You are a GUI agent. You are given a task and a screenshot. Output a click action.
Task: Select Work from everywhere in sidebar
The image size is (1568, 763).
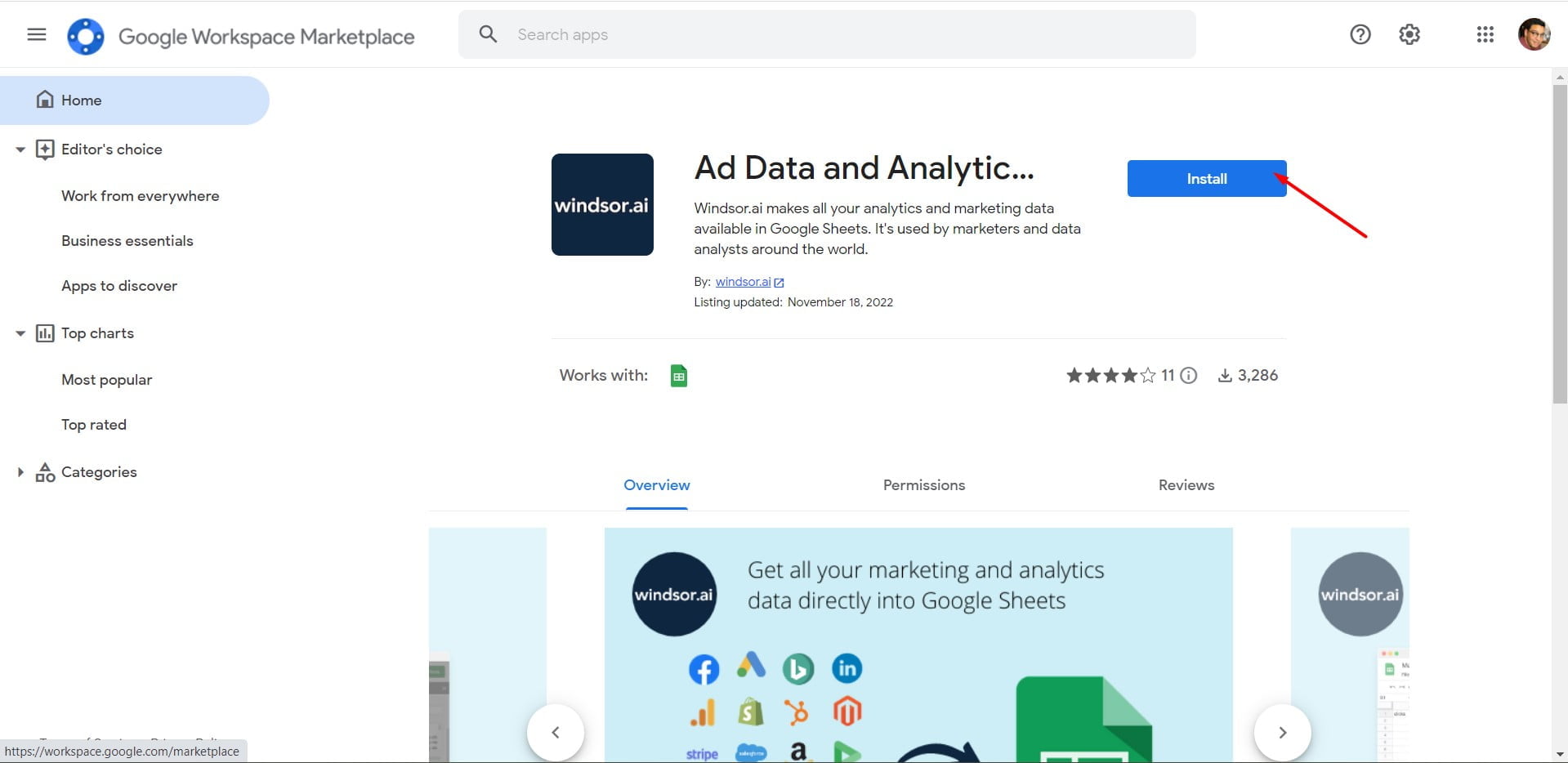[x=141, y=196]
